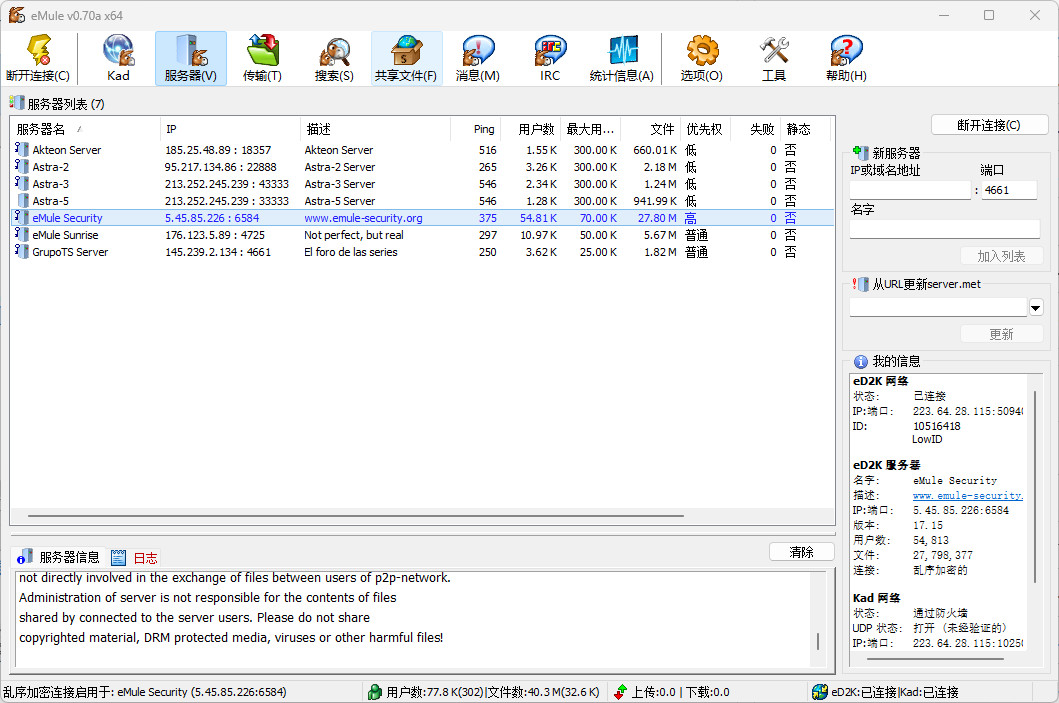Click the server icon of GrupoTS Server row
Screen dimensions: 1059x703
pos(22,251)
